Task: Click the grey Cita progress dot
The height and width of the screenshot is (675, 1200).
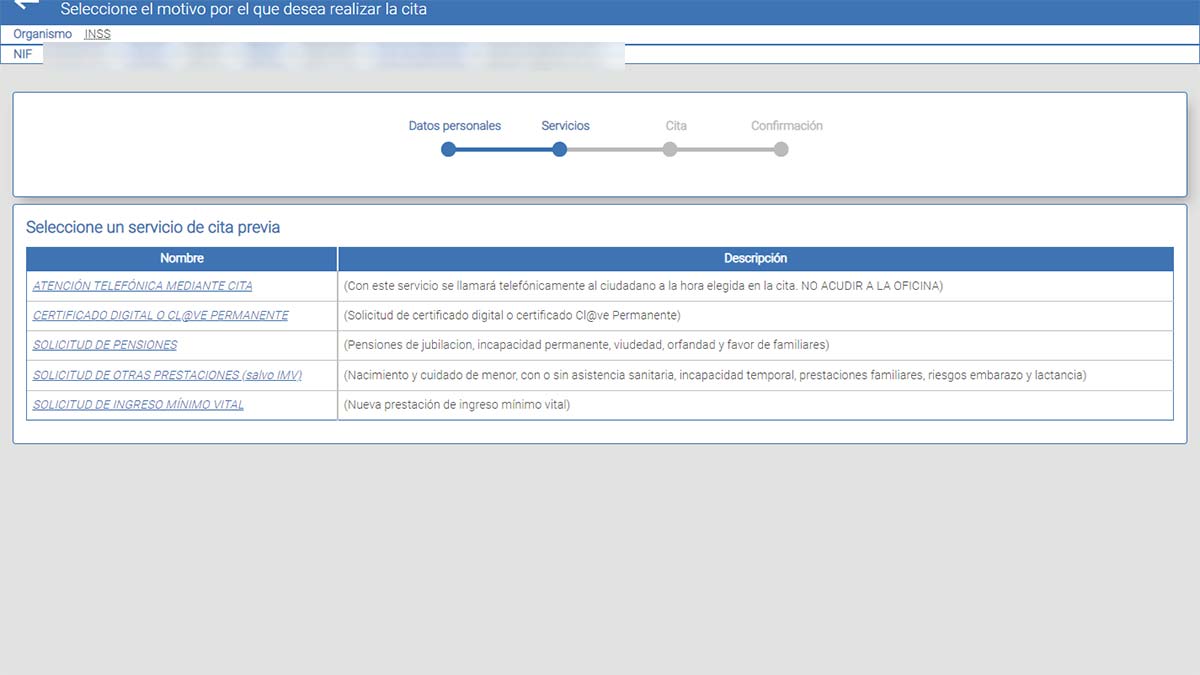Action: pos(670,149)
